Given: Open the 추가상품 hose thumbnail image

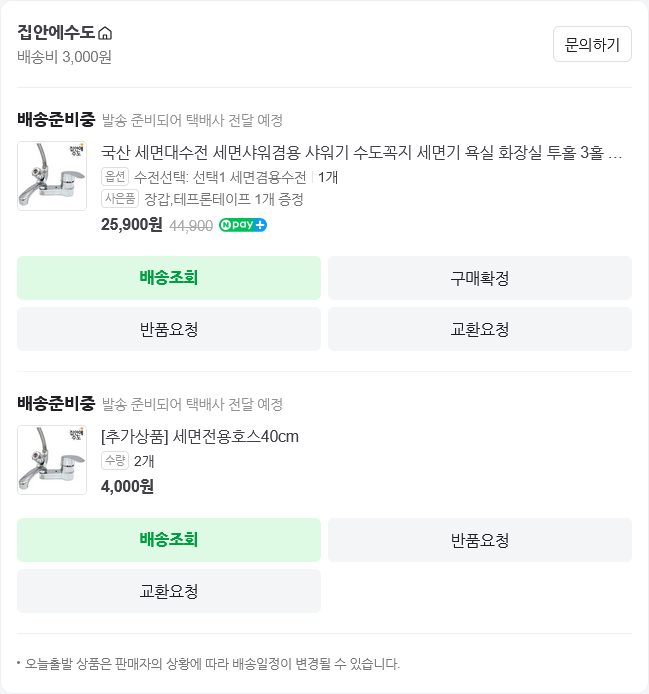Looking at the screenshot, I should tap(52, 460).
